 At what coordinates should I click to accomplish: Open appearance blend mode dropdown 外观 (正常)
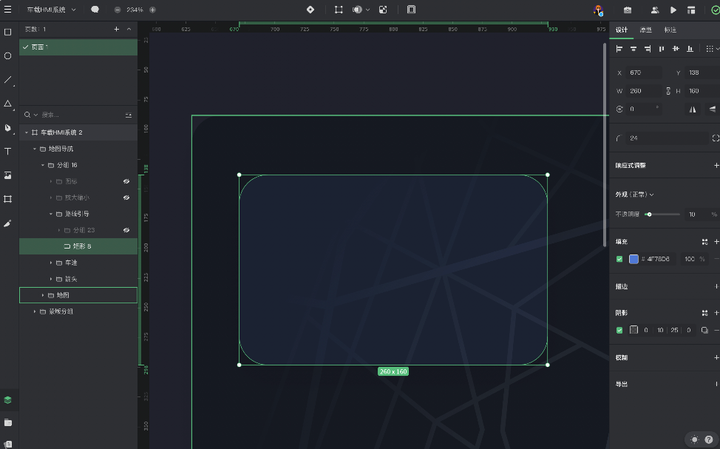[x=635, y=194]
